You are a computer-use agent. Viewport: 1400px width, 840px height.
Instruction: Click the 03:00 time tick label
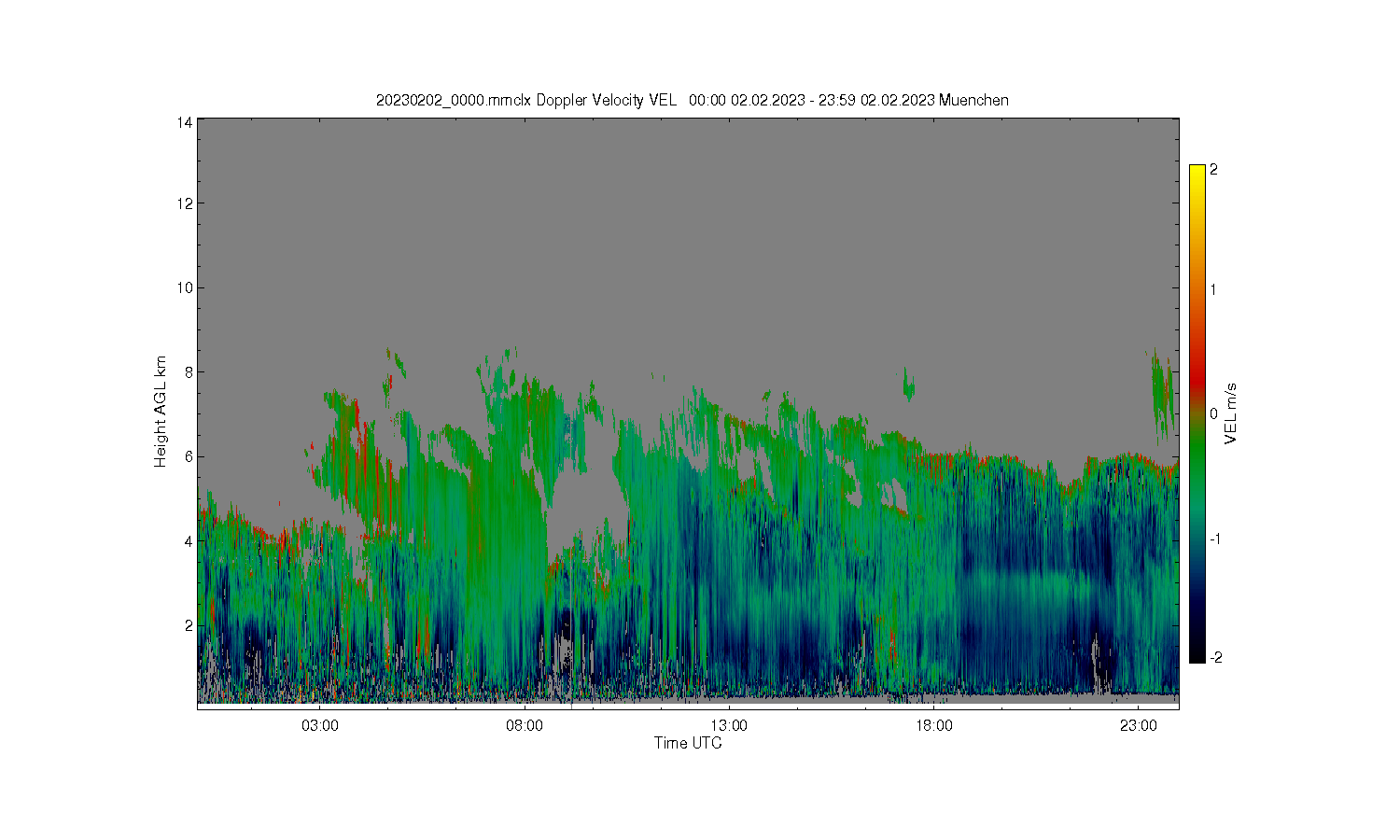pyautogui.click(x=320, y=726)
